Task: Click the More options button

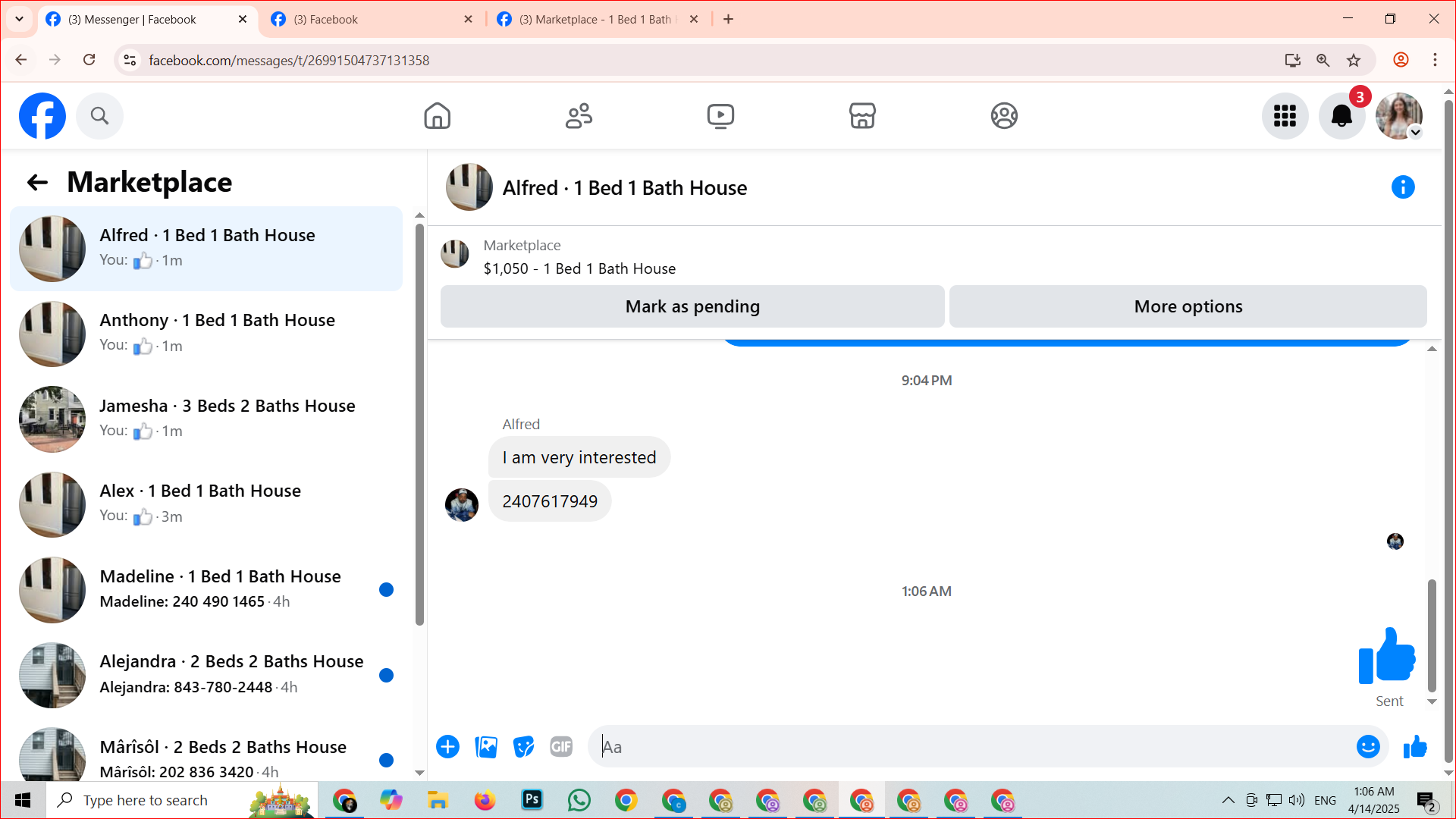Action: pyautogui.click(x=1188, y=306)
